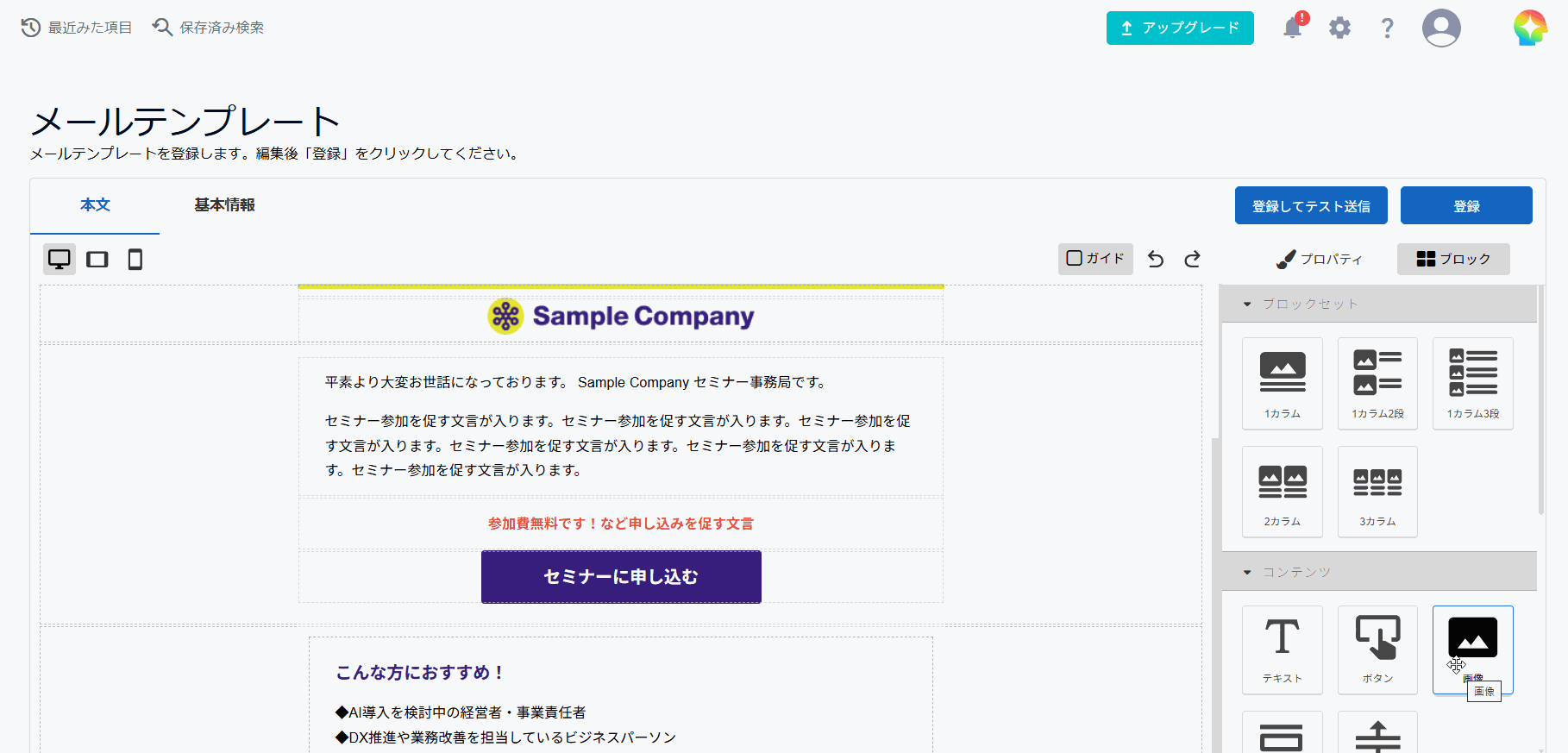The height and width of the screenshot is (753, 1568).
Task: Select the 3カラム block set
Action: coord(1377,492)
